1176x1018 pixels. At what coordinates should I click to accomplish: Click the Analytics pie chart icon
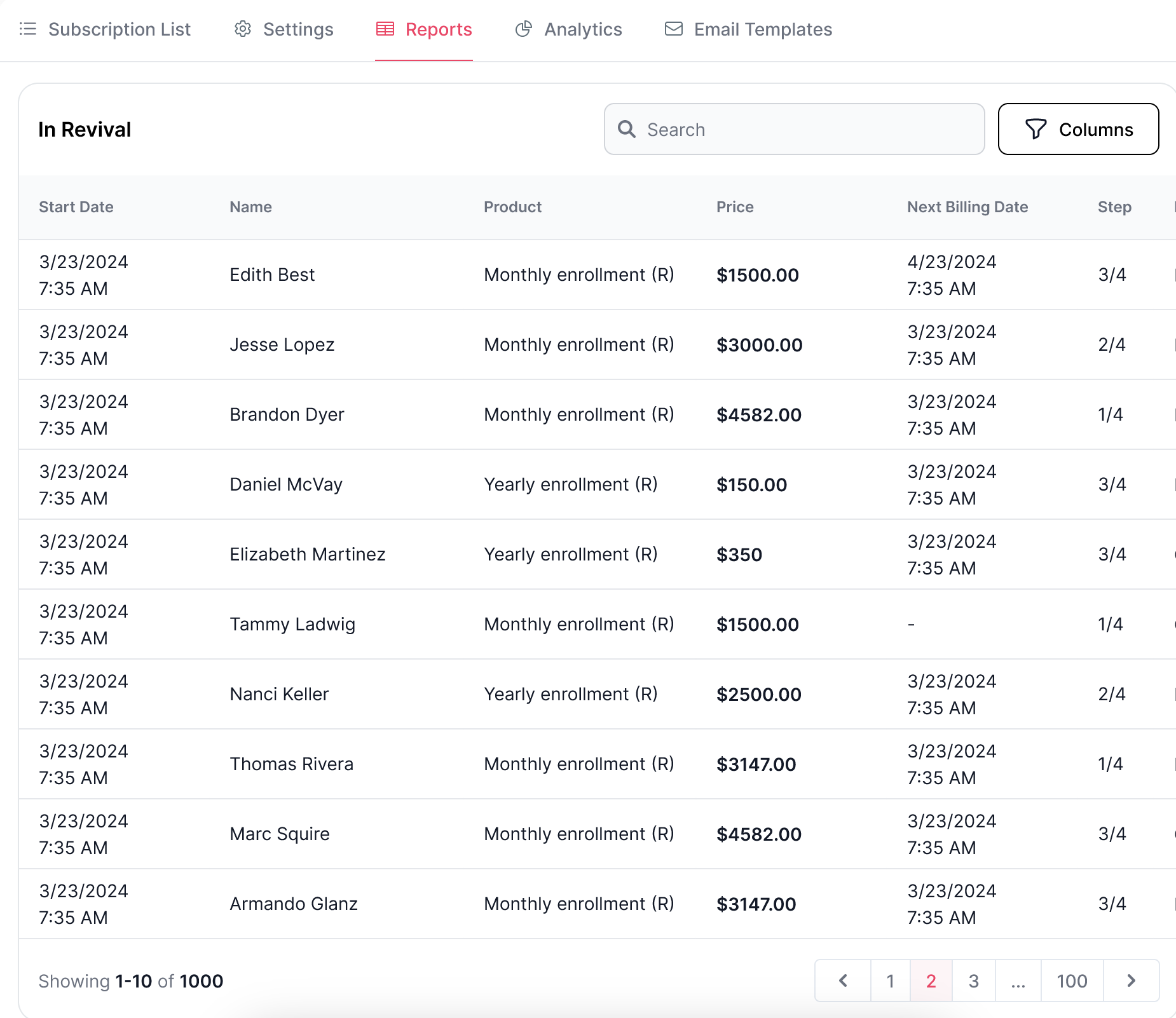[x=524, y=29]
